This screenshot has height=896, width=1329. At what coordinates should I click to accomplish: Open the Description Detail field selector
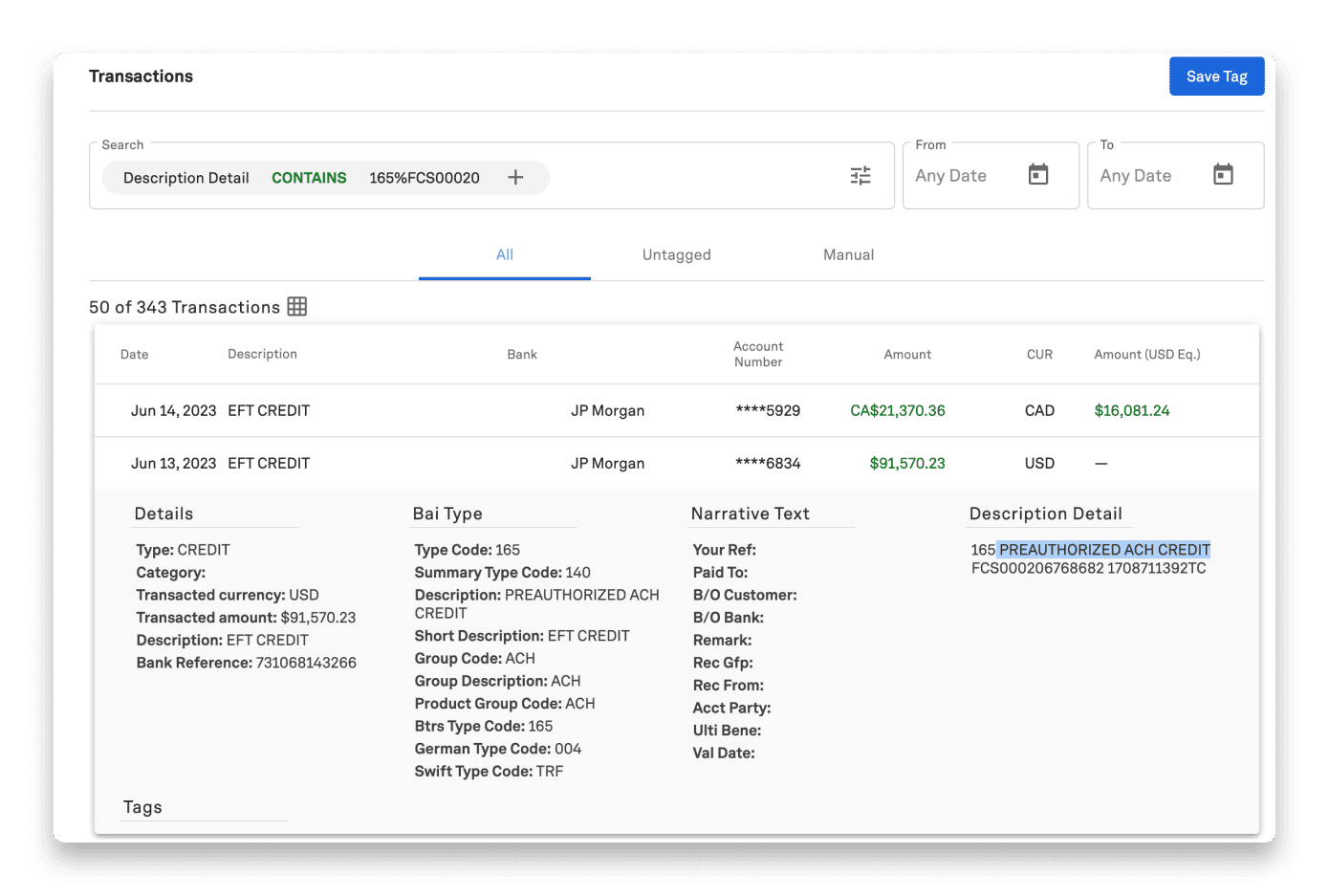pos(185,177)
